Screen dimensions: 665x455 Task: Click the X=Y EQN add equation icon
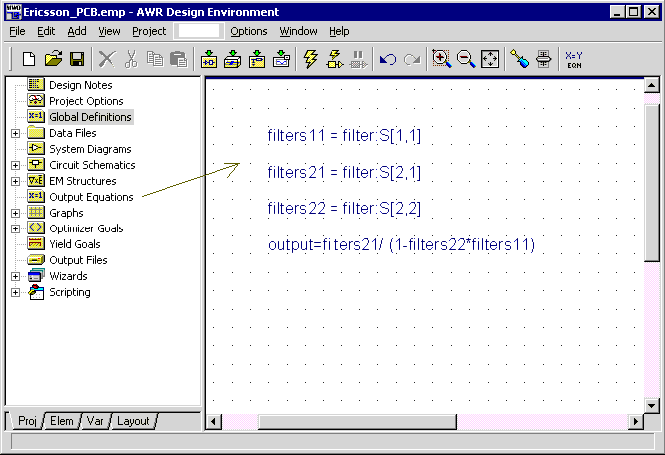[x=574, y=60]
